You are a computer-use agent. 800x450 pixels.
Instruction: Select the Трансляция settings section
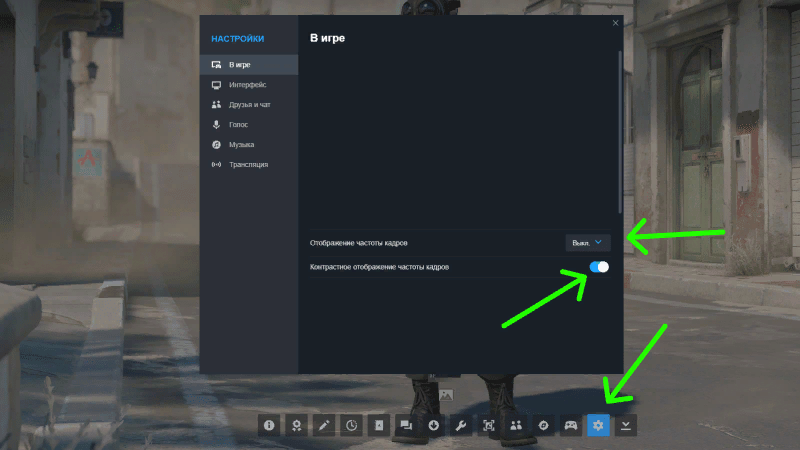click(249, 164)
